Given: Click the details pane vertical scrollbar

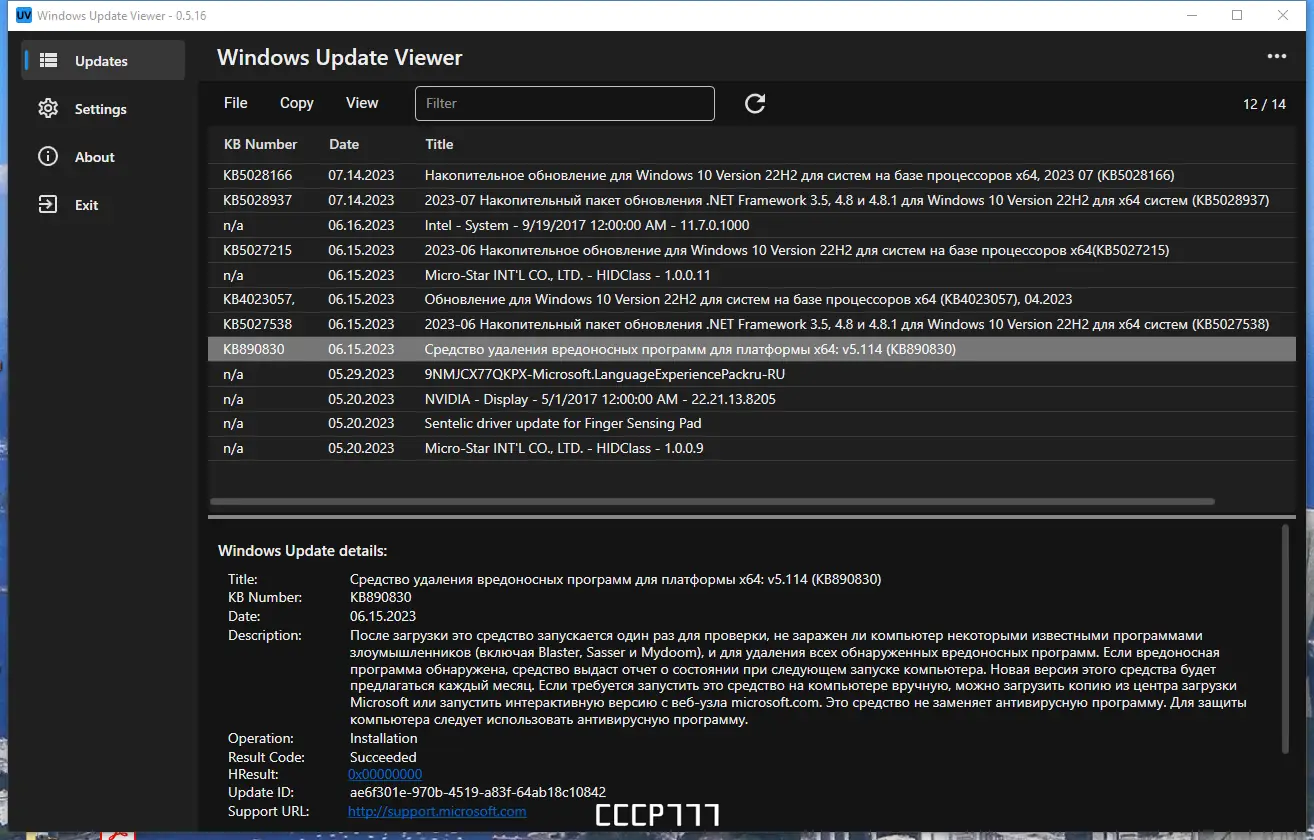Looking at the screenshot, I should point(1286,640).
